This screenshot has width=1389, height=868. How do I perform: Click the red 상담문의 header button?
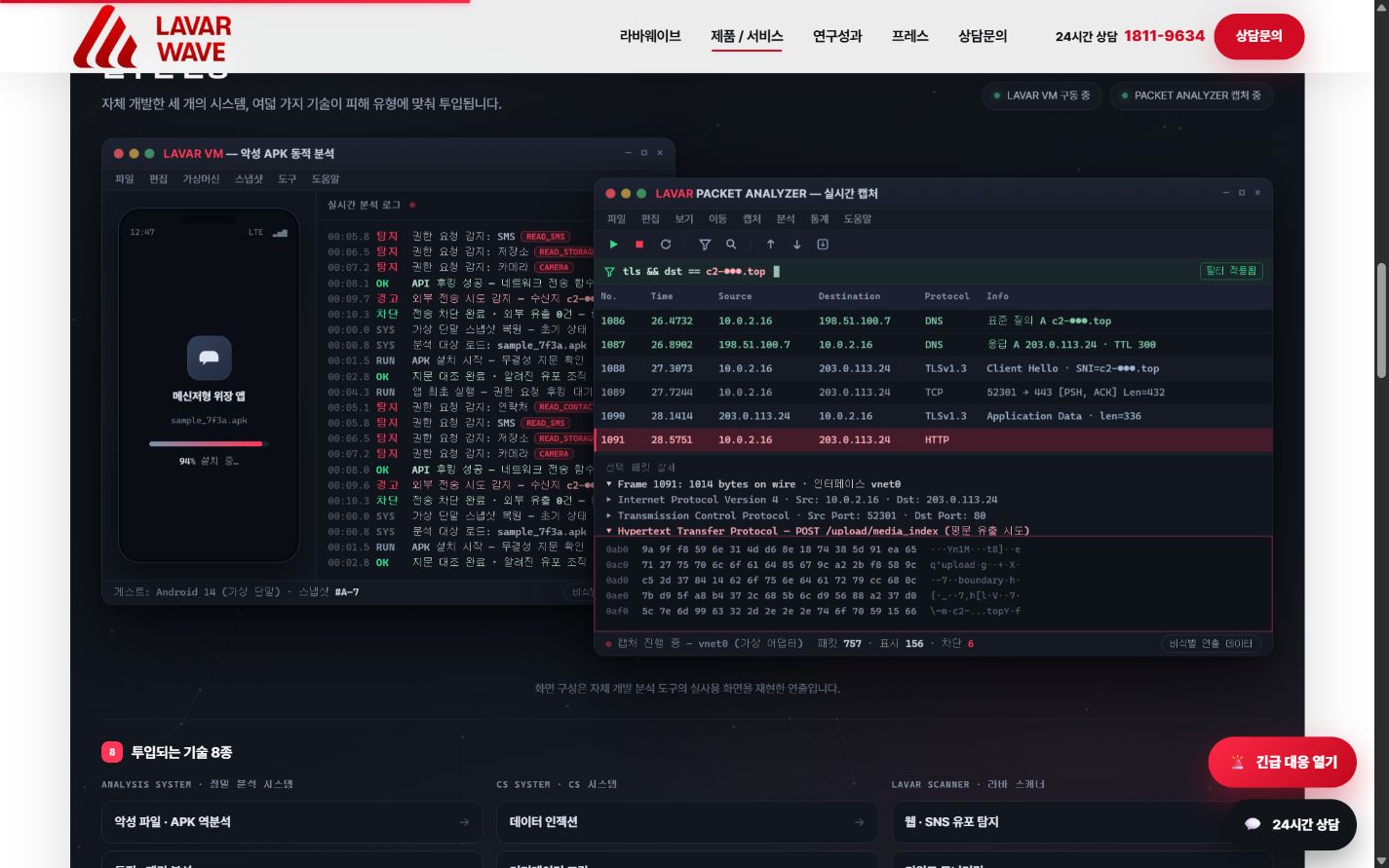1259,36
